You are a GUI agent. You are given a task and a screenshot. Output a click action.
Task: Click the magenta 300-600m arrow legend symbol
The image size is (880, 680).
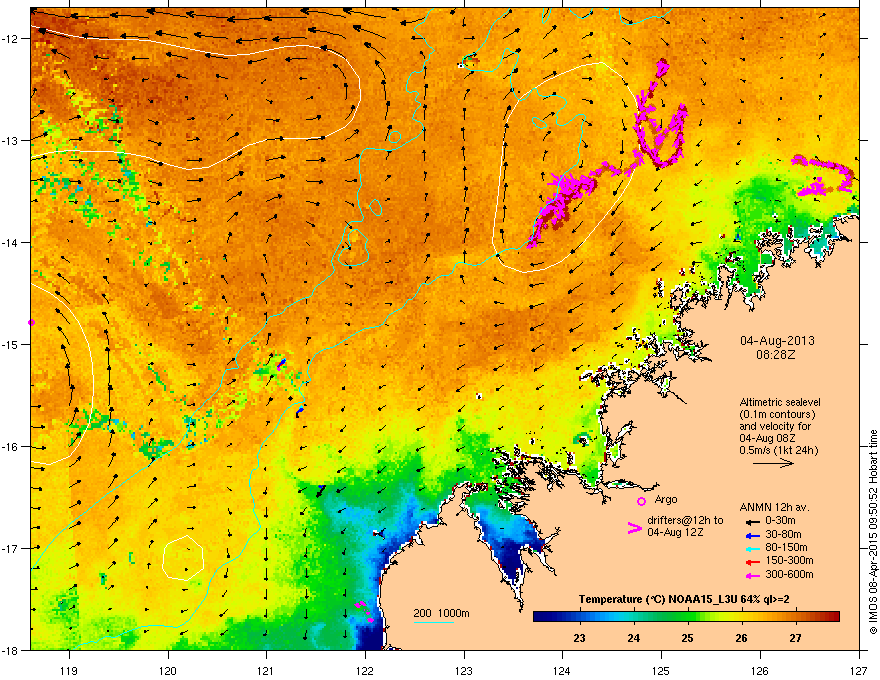click(x=751, y=575)
